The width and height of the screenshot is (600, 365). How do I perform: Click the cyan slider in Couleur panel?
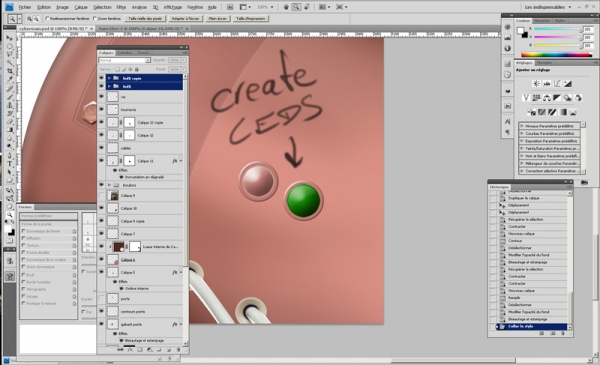click(558, 29)
